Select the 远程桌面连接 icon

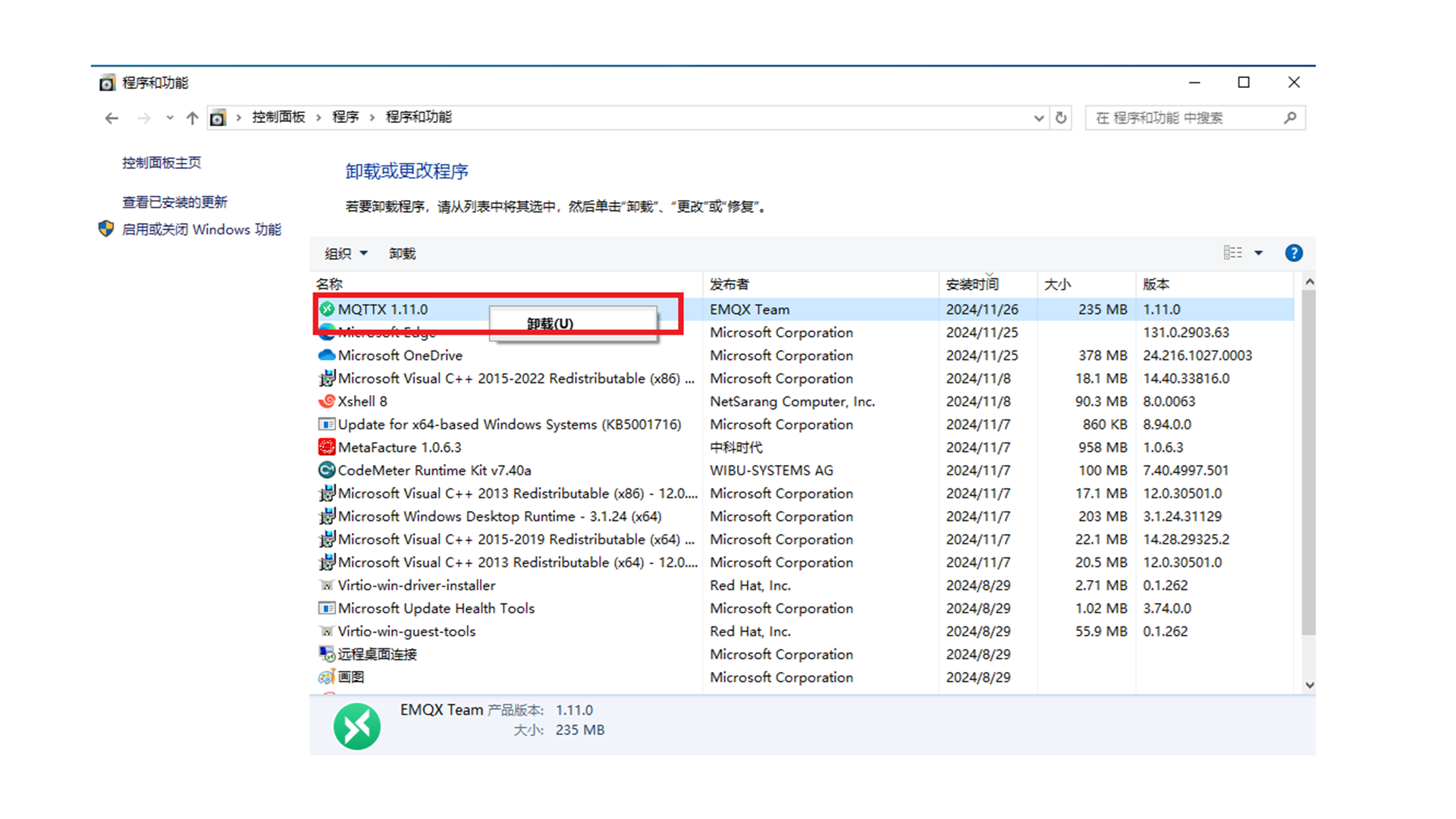pyautogui.click(x=327, y=654)
